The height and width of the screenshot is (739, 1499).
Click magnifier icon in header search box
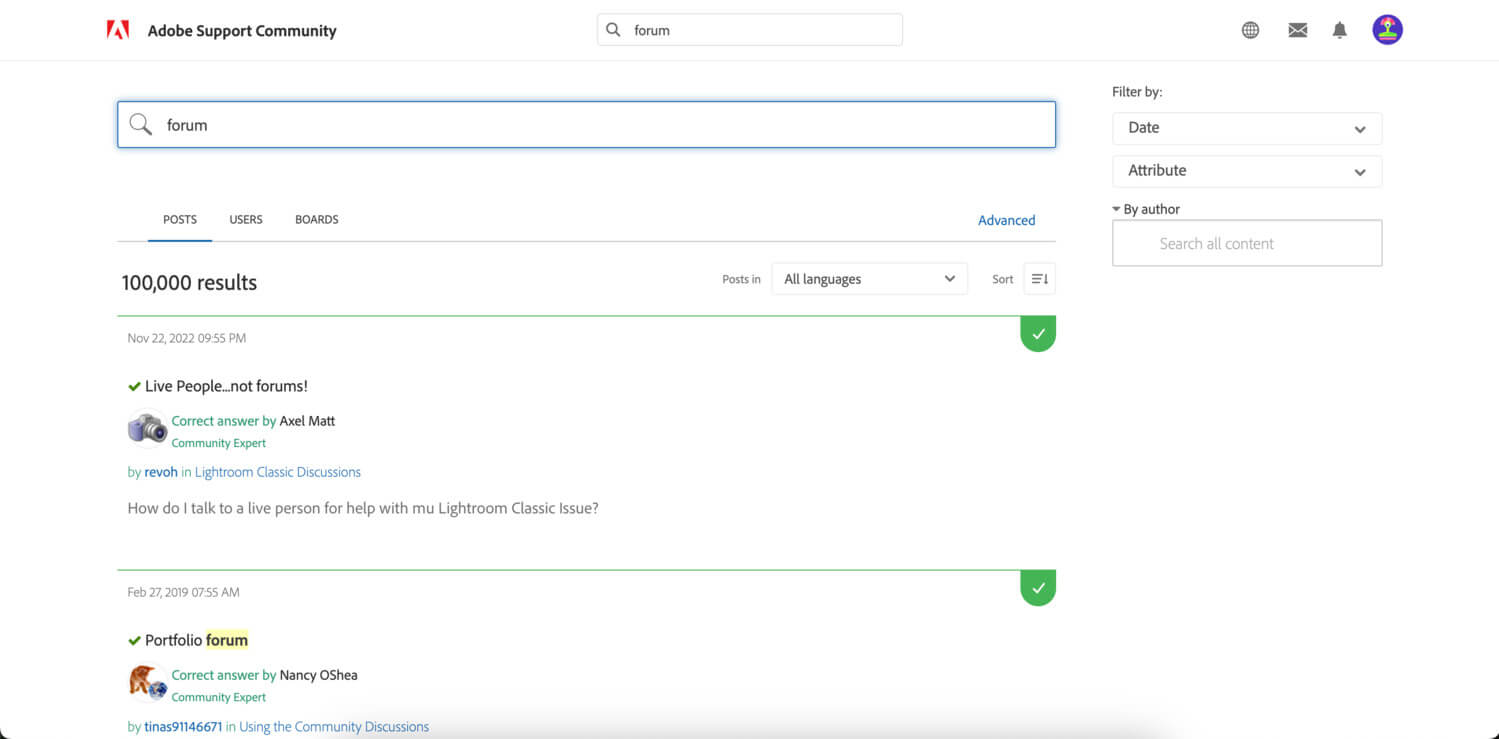pos(614,30)
